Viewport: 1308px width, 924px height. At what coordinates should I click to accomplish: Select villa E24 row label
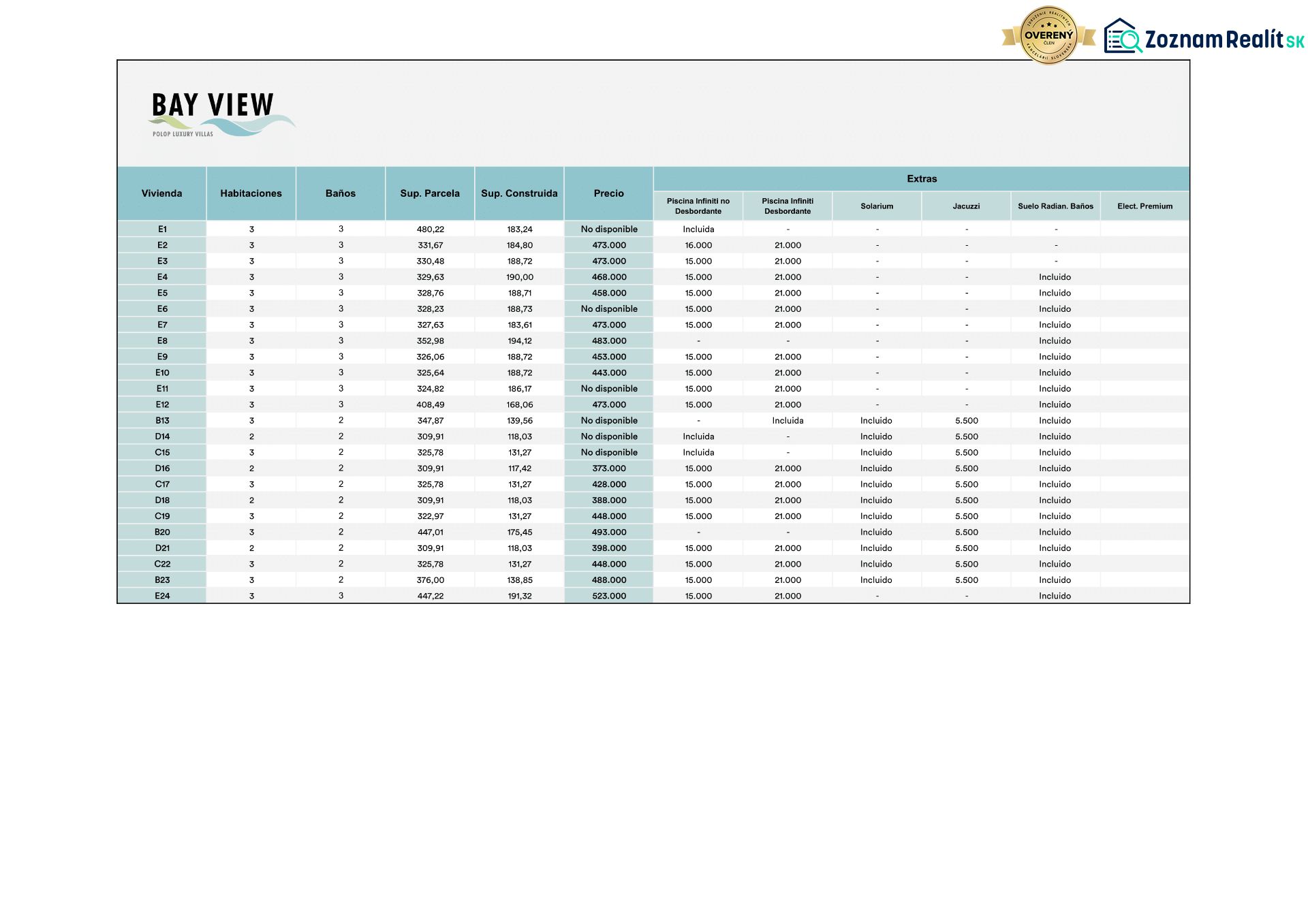(162, 596)
